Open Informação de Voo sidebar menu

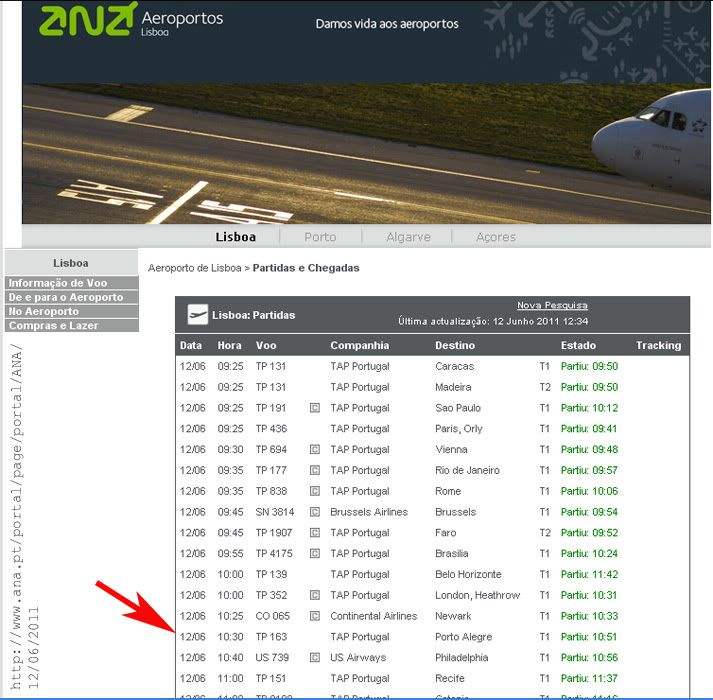coord(71,283)
